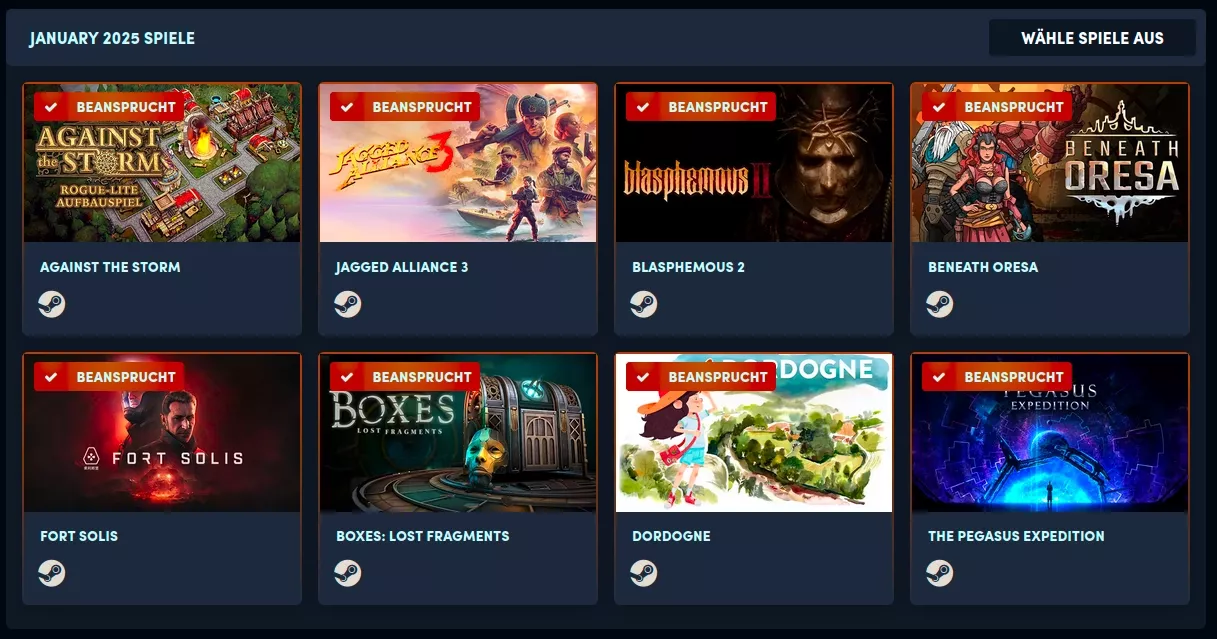
Task: Click the Steam icon under Jagged Alliance 3
Action: [348, 304]
